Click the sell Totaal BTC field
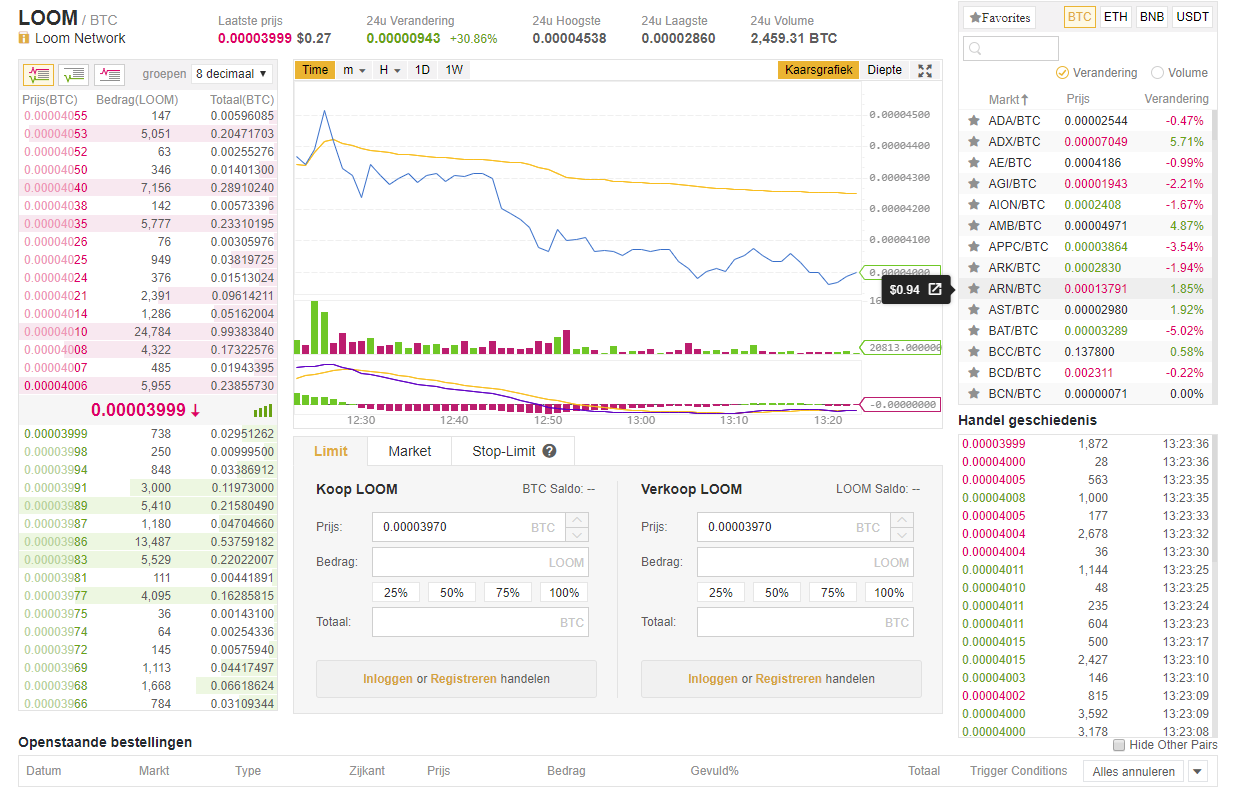The image size is (1233, 799). (805, 622)
